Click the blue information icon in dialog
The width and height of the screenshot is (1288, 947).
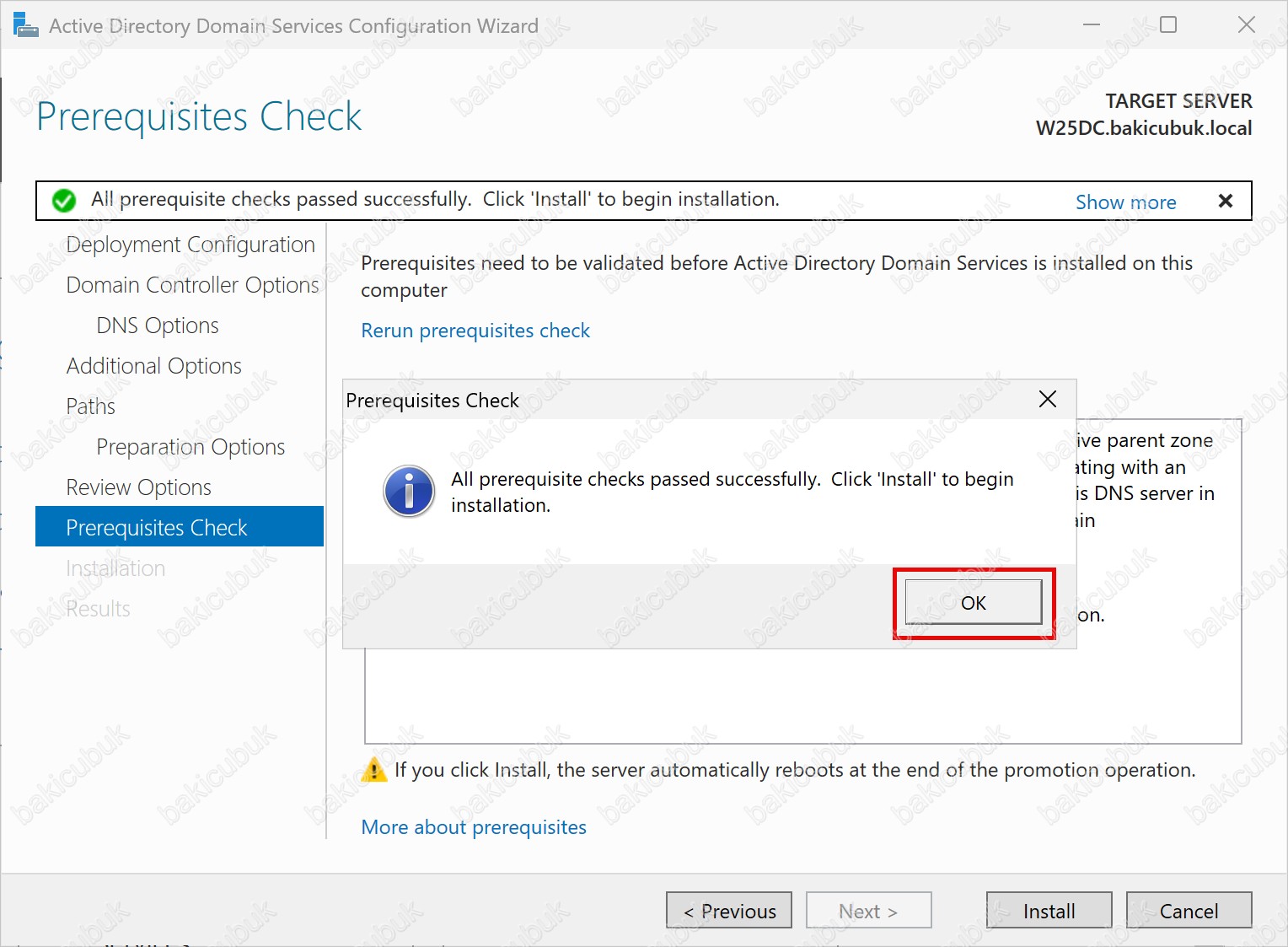[409, 492]
